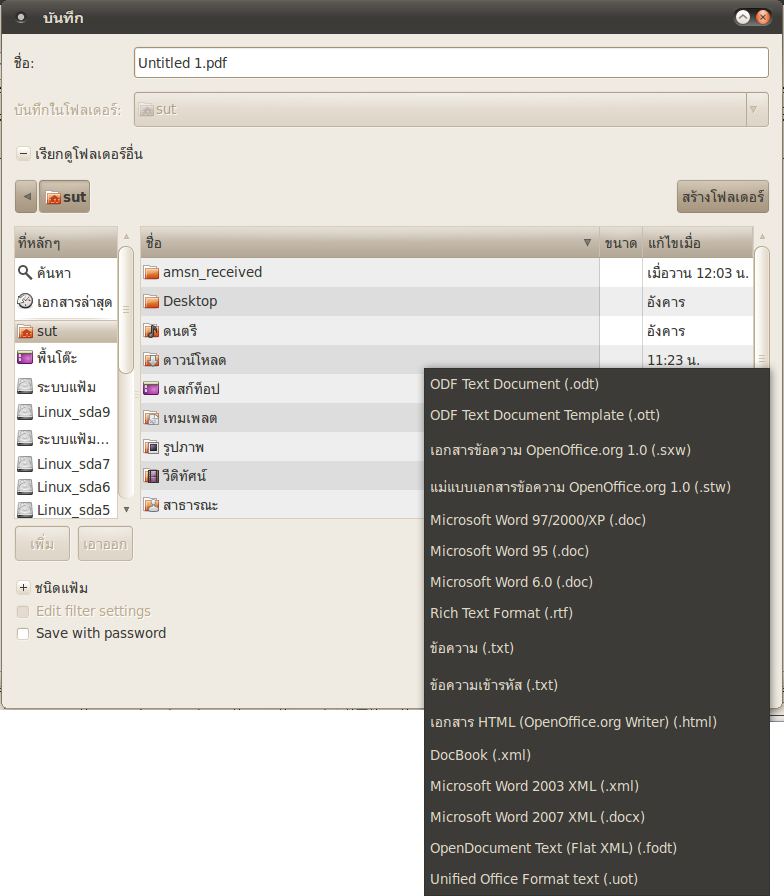Viewport: 784px width, 896px height.
Task: Open the บันทึกในโฟลเดอร์ folder dropdown
Action: (x=451, y=109)
